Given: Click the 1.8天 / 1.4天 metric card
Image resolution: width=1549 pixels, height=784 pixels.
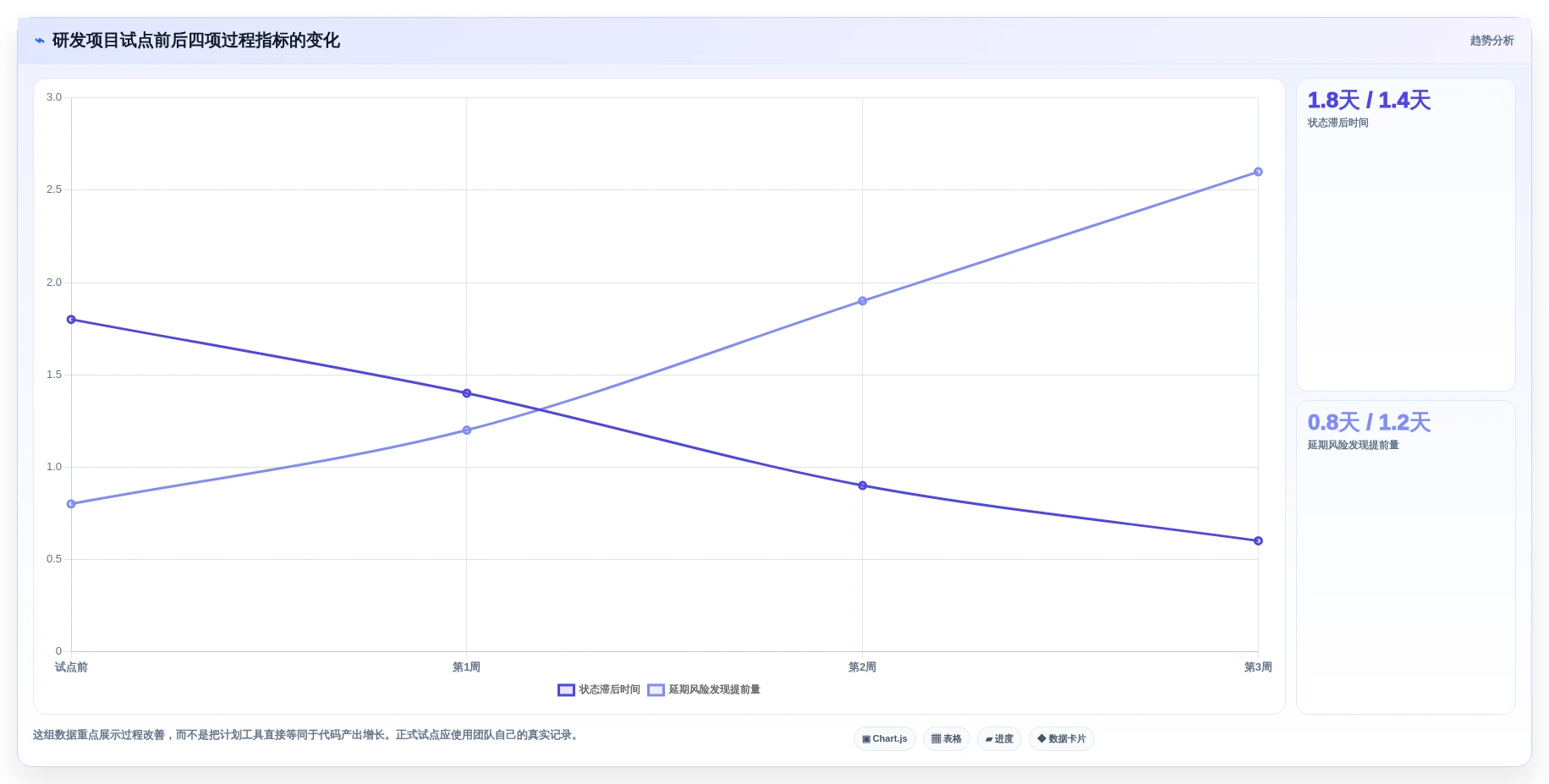Looking at the screenshot, I should point(1405,235).
